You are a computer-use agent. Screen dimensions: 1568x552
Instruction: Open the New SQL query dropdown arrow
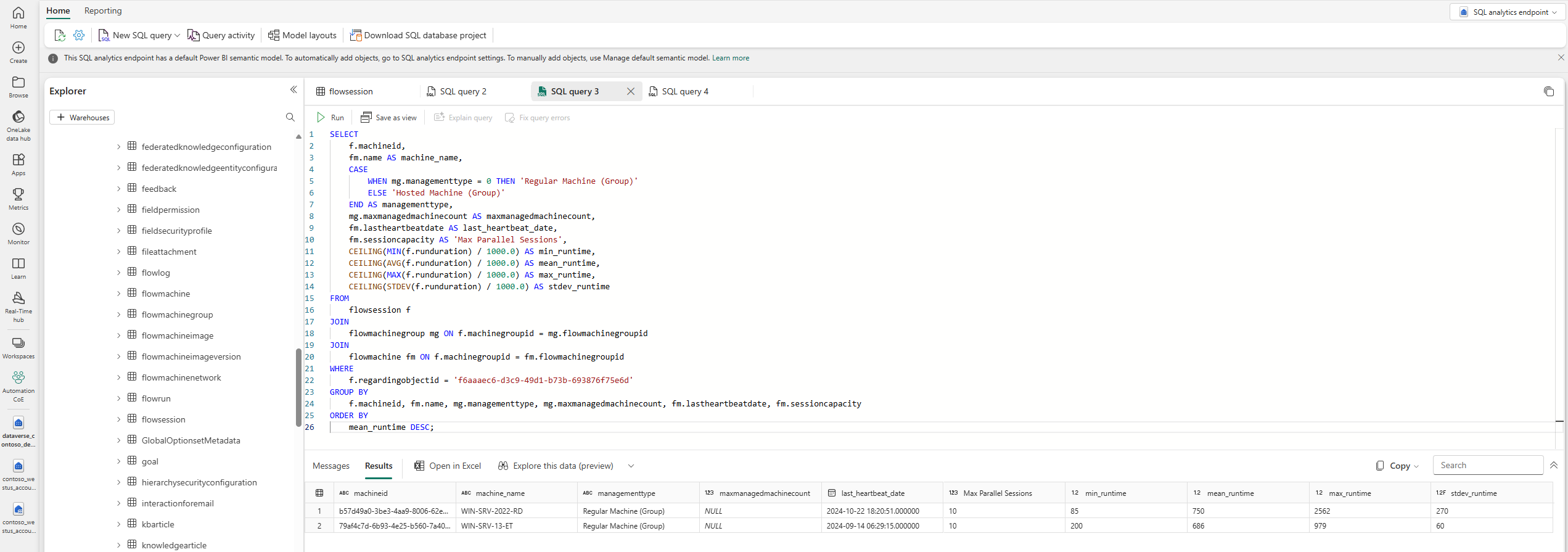(178, 35)
